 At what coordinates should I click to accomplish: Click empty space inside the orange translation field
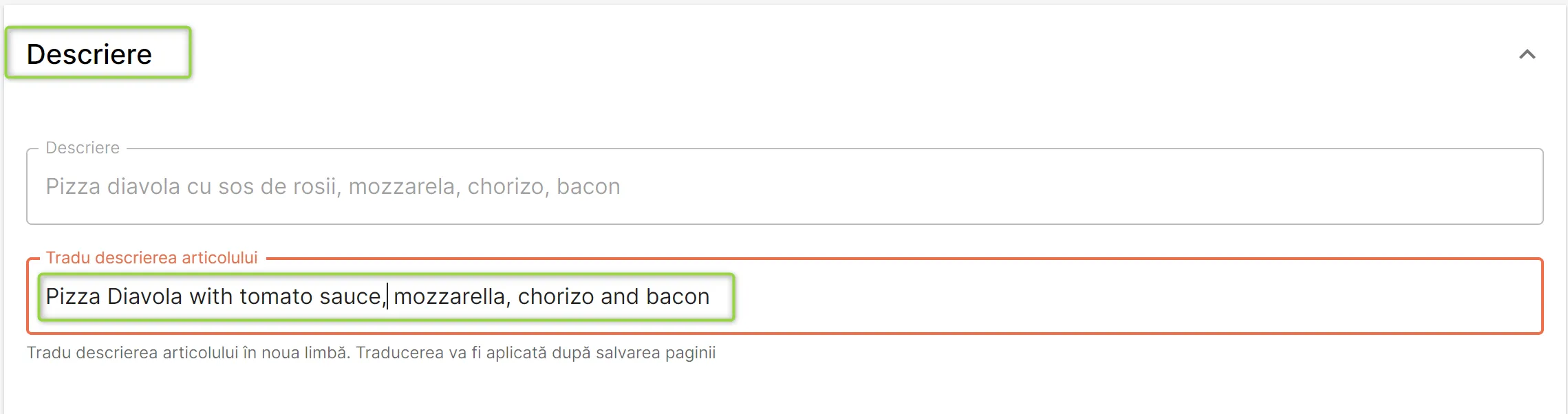point(1135,296)
